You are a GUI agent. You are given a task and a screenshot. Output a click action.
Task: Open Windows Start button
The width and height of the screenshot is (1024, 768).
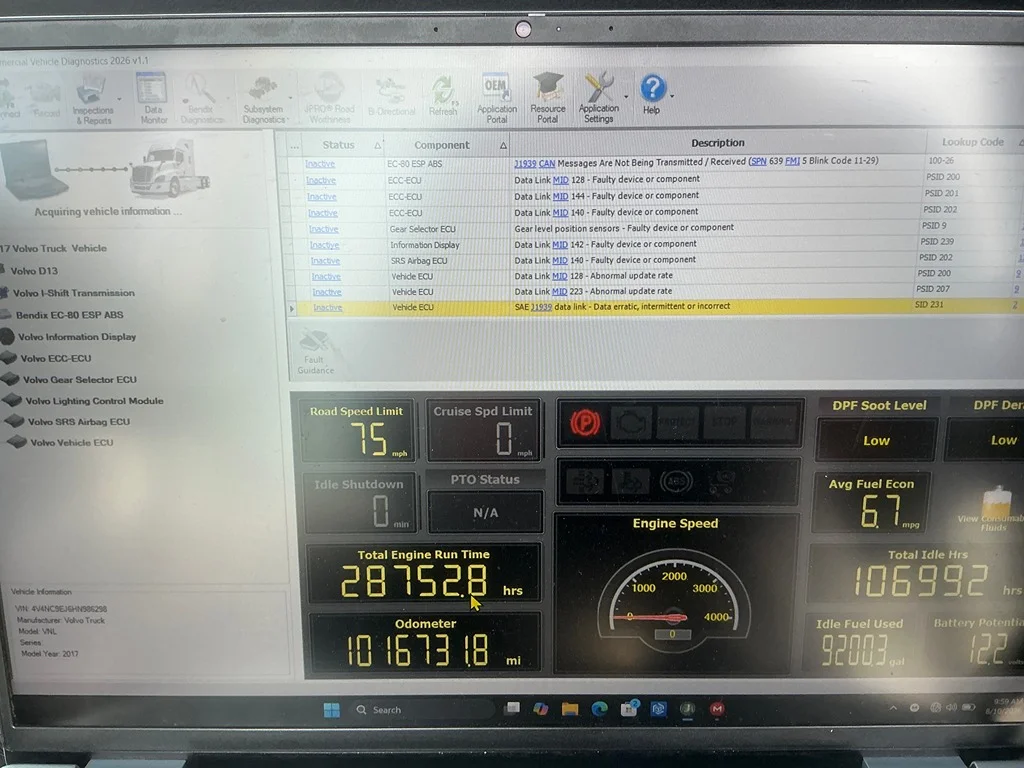point(332,710)
